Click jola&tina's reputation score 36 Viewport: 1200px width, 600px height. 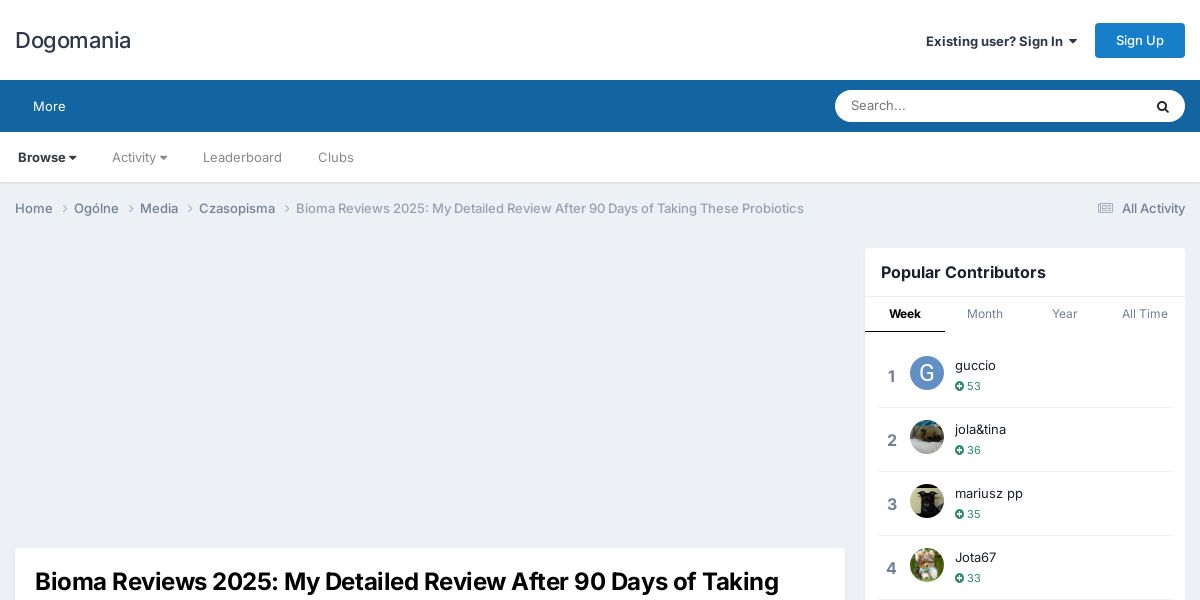click(x=968, y=450)
